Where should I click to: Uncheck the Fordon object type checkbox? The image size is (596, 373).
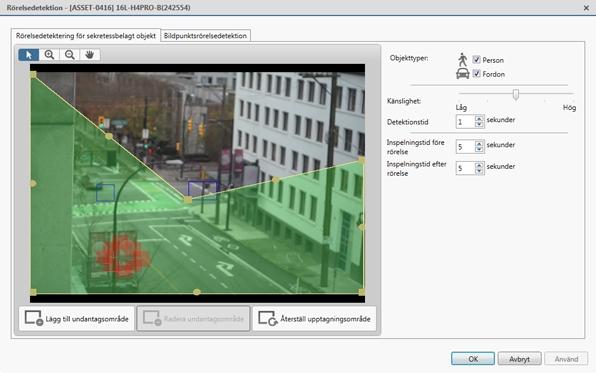click(x=476, y=74)
